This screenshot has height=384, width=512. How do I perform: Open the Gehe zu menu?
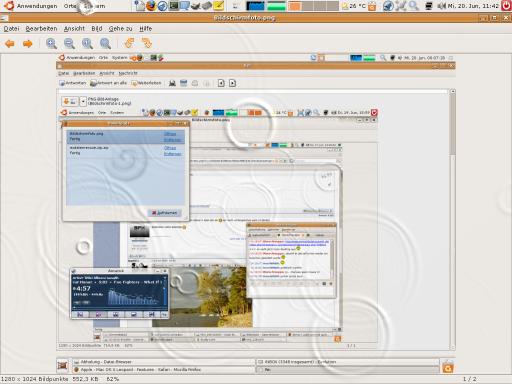(120, 29)
